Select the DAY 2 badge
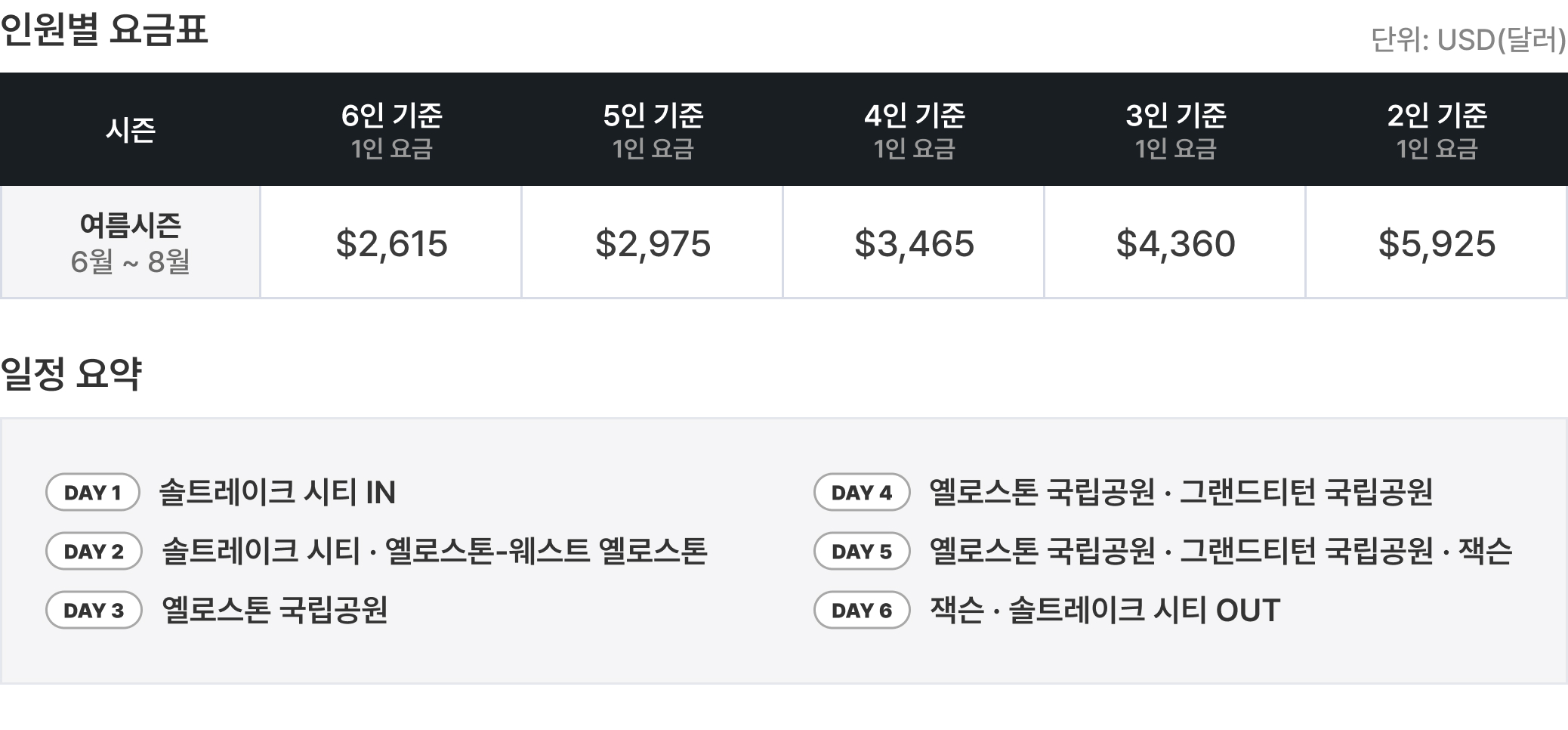This screenshot has height=730, width=1568. click(x=94, y=552)
